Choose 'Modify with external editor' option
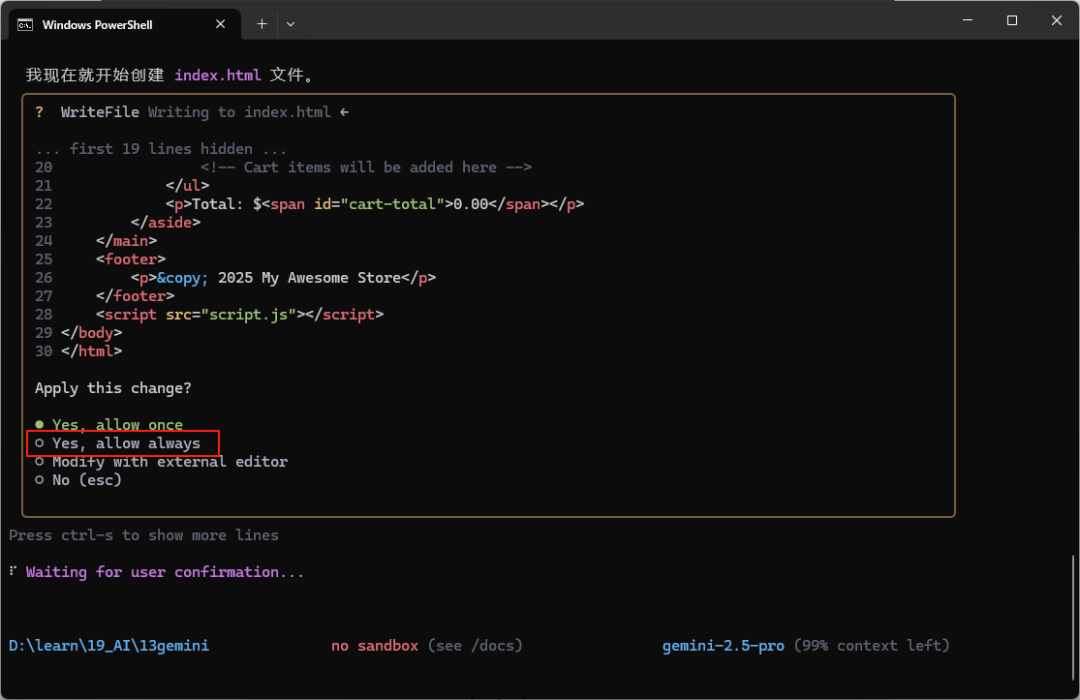This screenshot has height=700, width=1080. (161, 462)
